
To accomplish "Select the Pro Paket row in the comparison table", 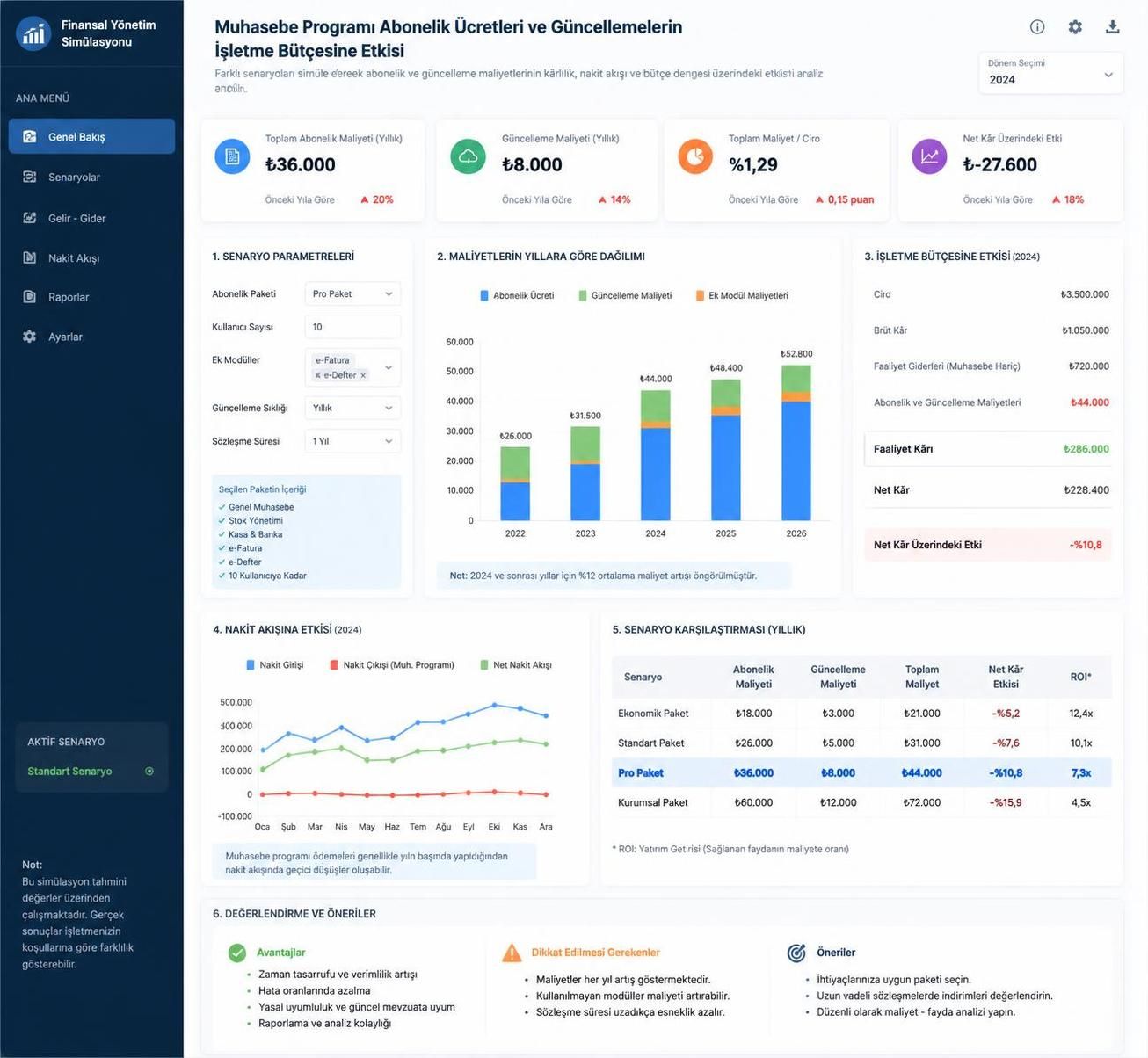I will coord(861,773).
